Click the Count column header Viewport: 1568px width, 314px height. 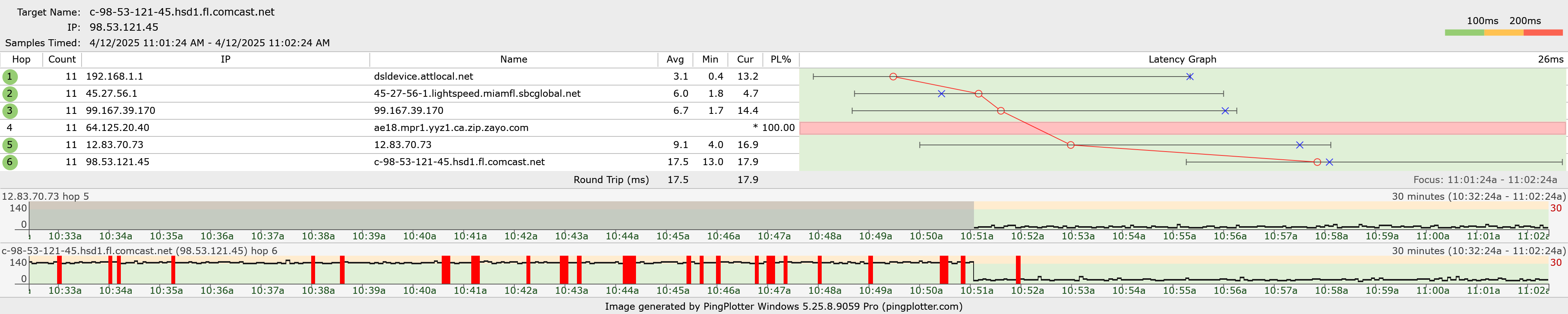click(62, 59)
